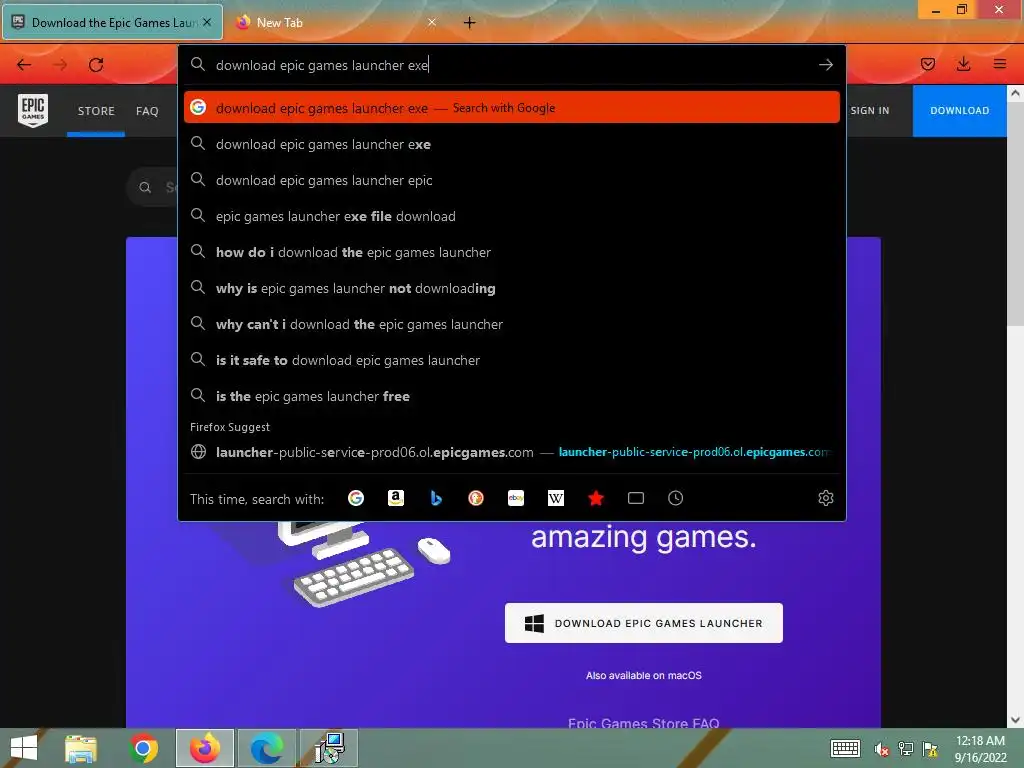Open the FAQ menu item
Image resolution: width=1024 pixels, height=768 pixels.
tap(147, 111)
